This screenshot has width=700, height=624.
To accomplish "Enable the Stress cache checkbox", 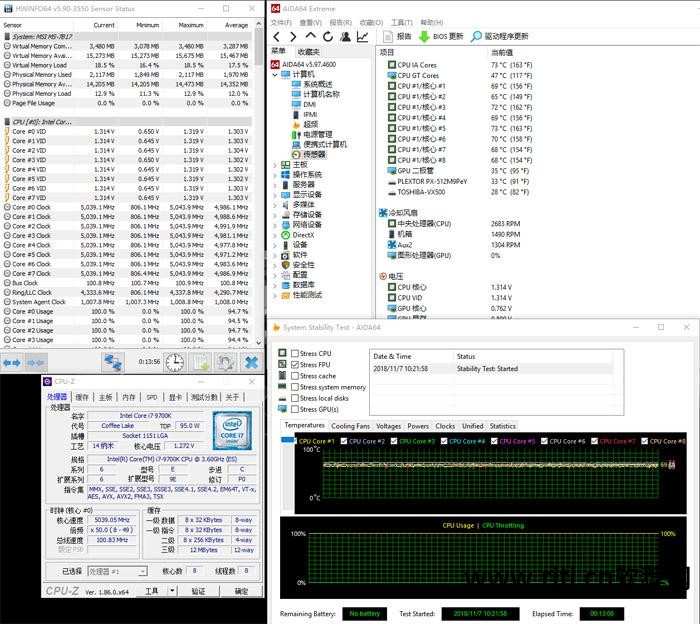I will point(295,376).
